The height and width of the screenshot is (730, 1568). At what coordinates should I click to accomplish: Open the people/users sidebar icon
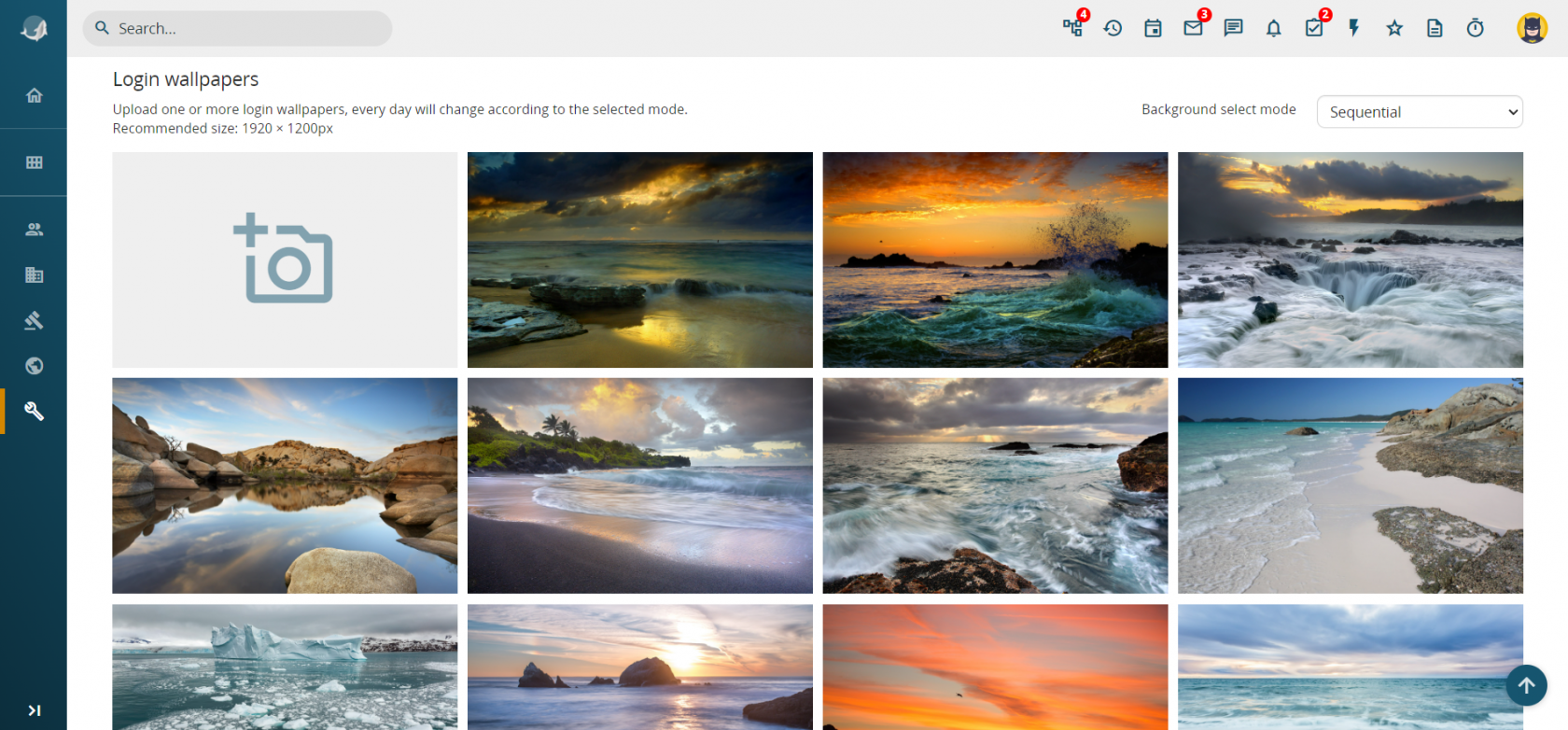click(35, 230)
